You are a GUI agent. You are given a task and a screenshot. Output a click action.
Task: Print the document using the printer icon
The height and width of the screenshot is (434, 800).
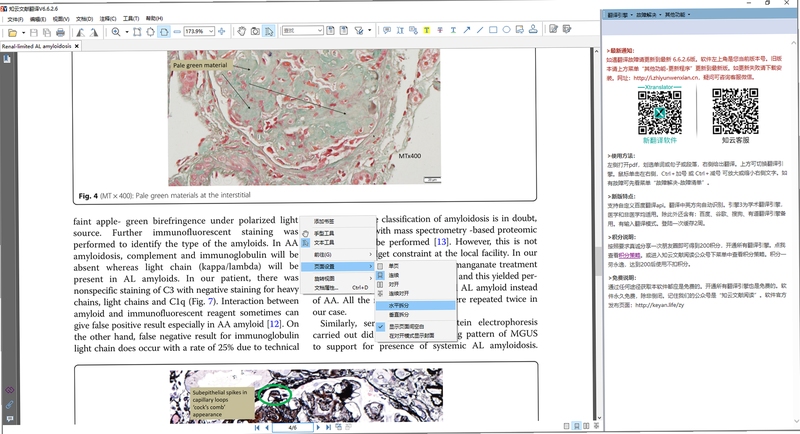[x=60, y=32]
